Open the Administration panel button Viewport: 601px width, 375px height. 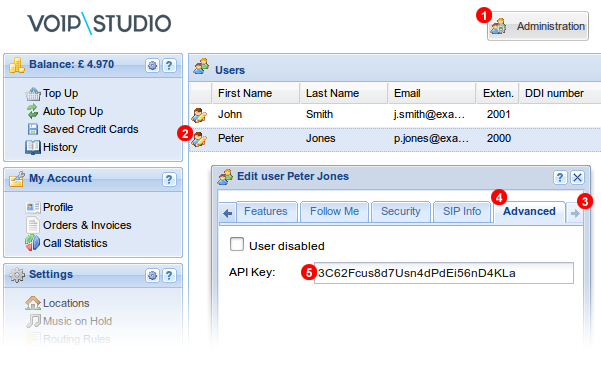click(x=538, y=26)
